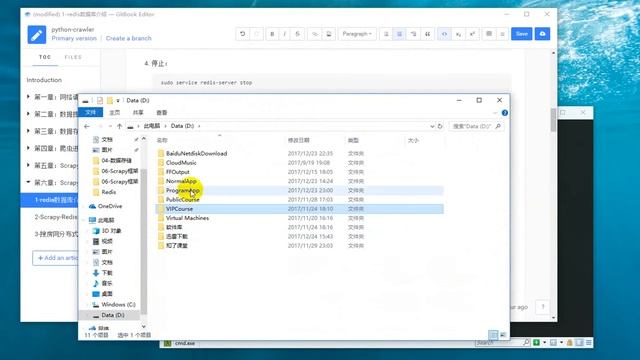Select Introduction in the table of contents
Viewport: 640px width, 360px height.
[44, 80]
